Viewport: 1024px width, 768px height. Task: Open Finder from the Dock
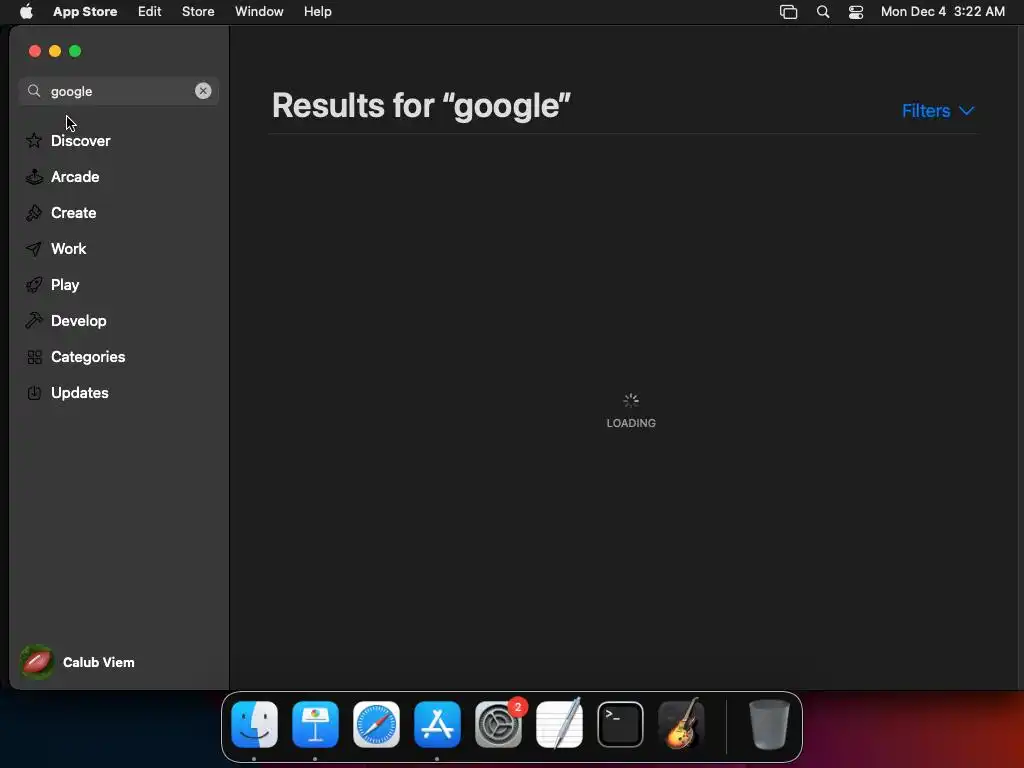[255, 724]
